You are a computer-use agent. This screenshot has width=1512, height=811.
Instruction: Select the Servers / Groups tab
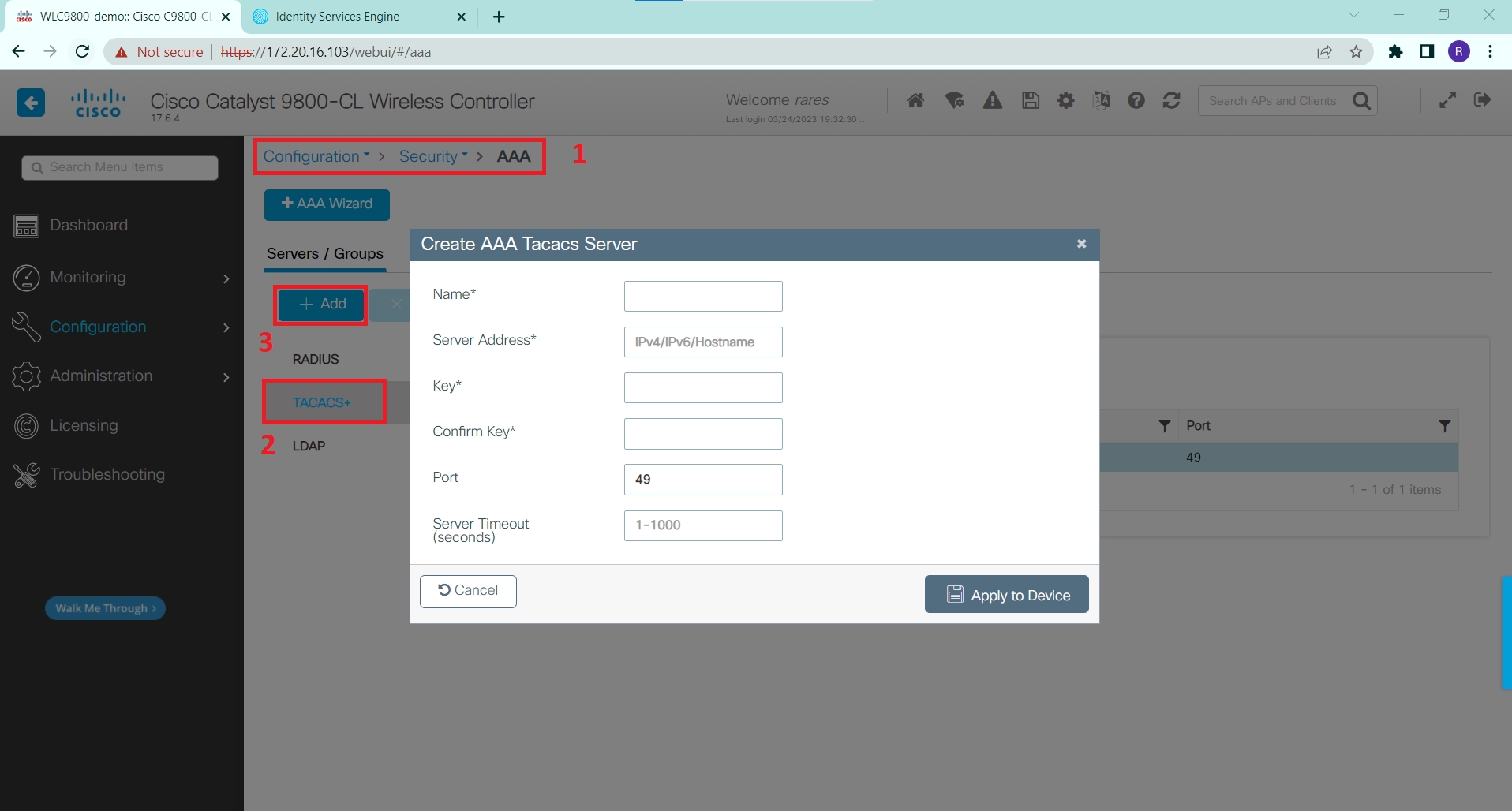[x=325, y=254]
